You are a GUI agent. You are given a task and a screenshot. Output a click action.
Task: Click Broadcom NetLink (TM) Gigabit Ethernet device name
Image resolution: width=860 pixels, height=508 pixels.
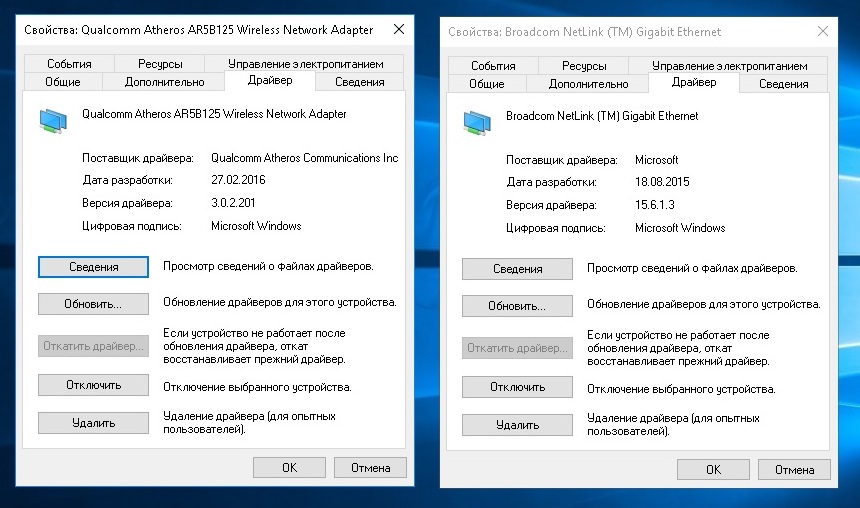[602, 116]
